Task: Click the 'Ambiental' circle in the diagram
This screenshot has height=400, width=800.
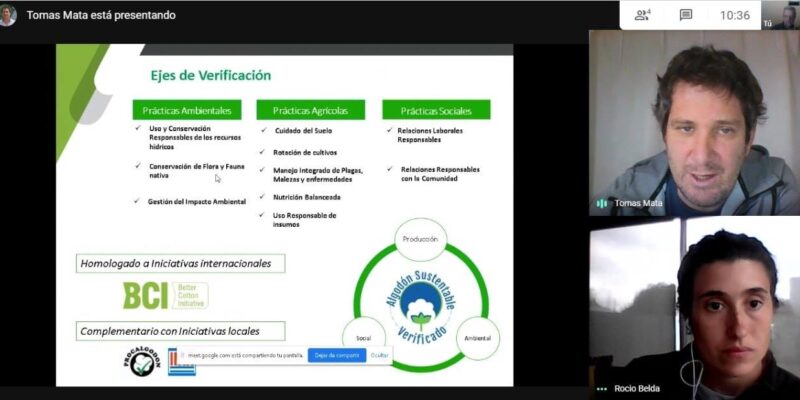Action: (478, 338)
